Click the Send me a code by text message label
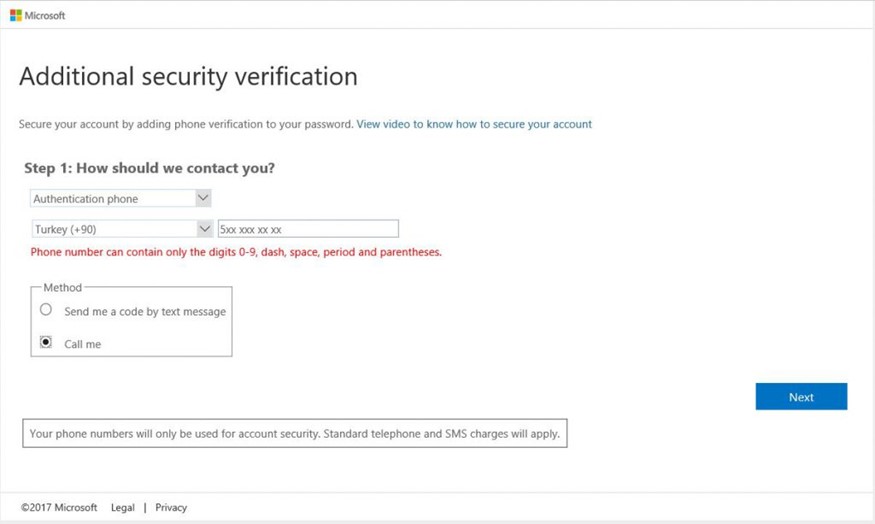 coord(145,311)
